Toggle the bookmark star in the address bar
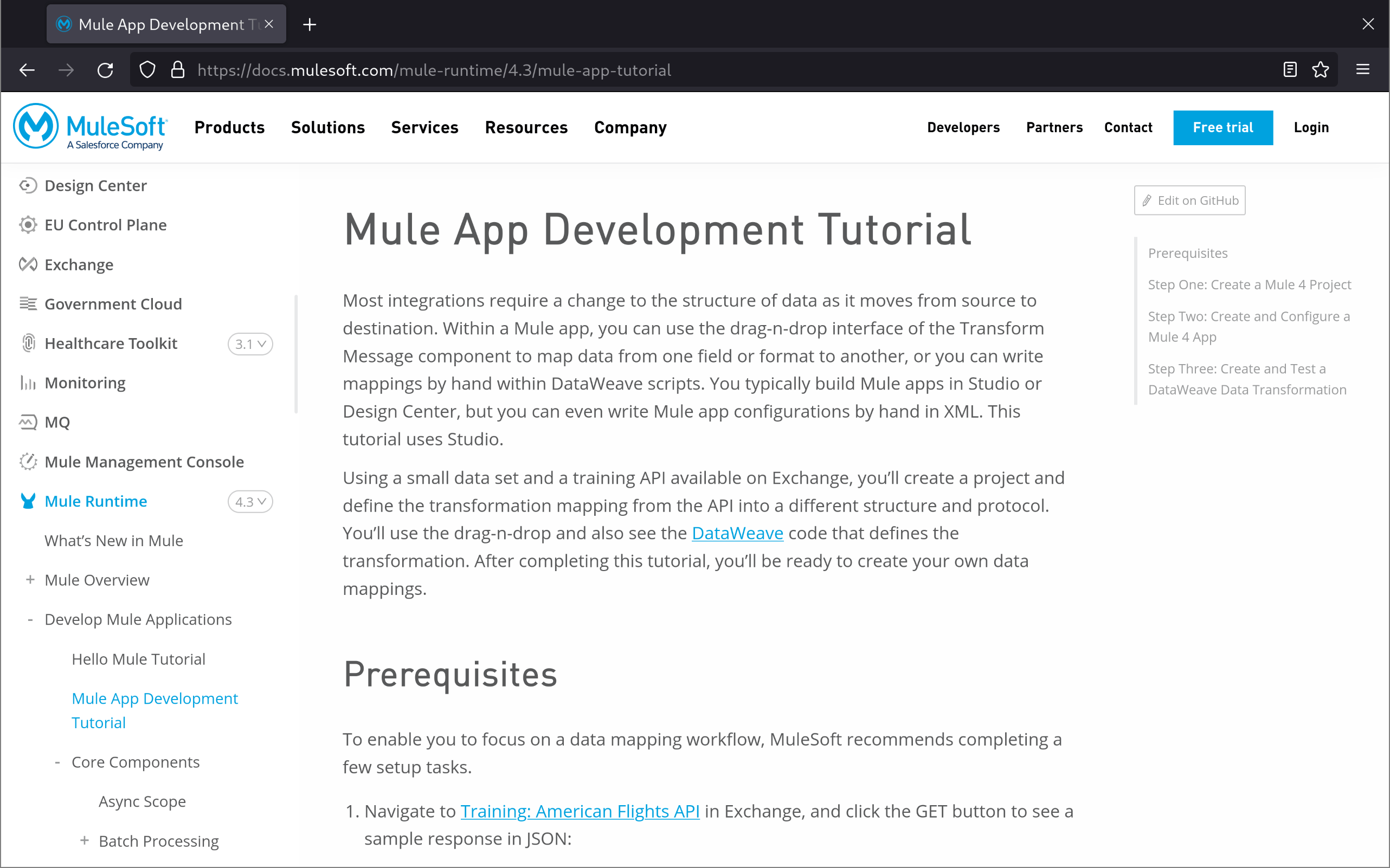The image size is (1390, 868). coord(1321,69)
